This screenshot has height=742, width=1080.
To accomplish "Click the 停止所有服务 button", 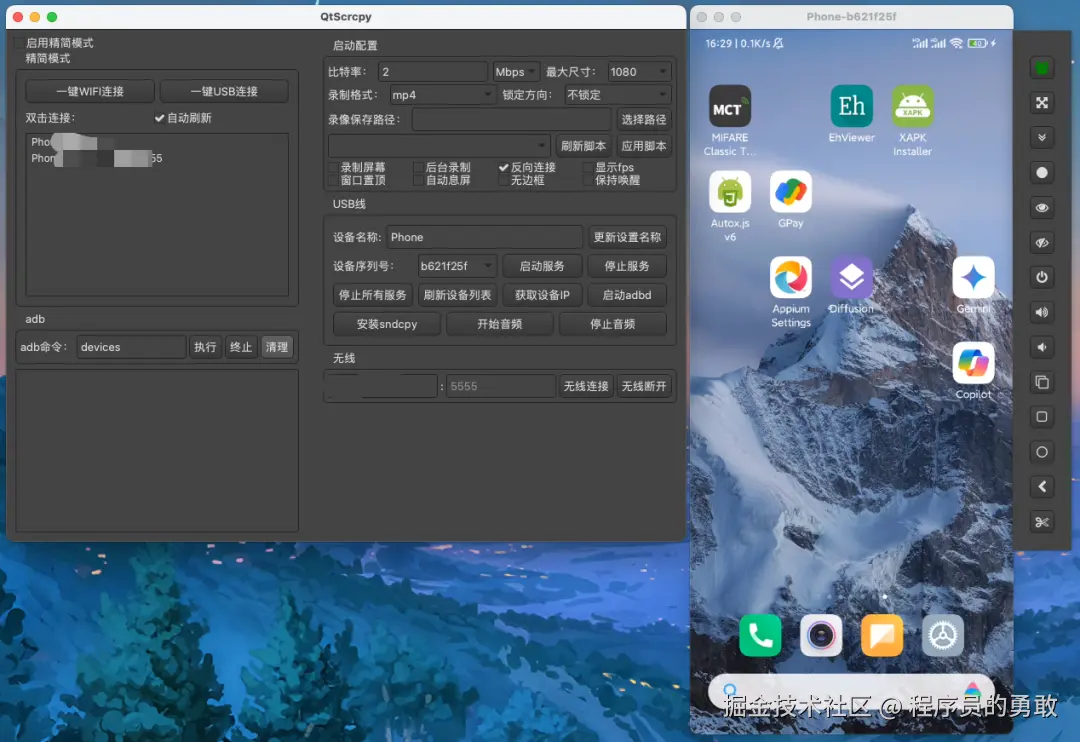I will coord(373,295).
